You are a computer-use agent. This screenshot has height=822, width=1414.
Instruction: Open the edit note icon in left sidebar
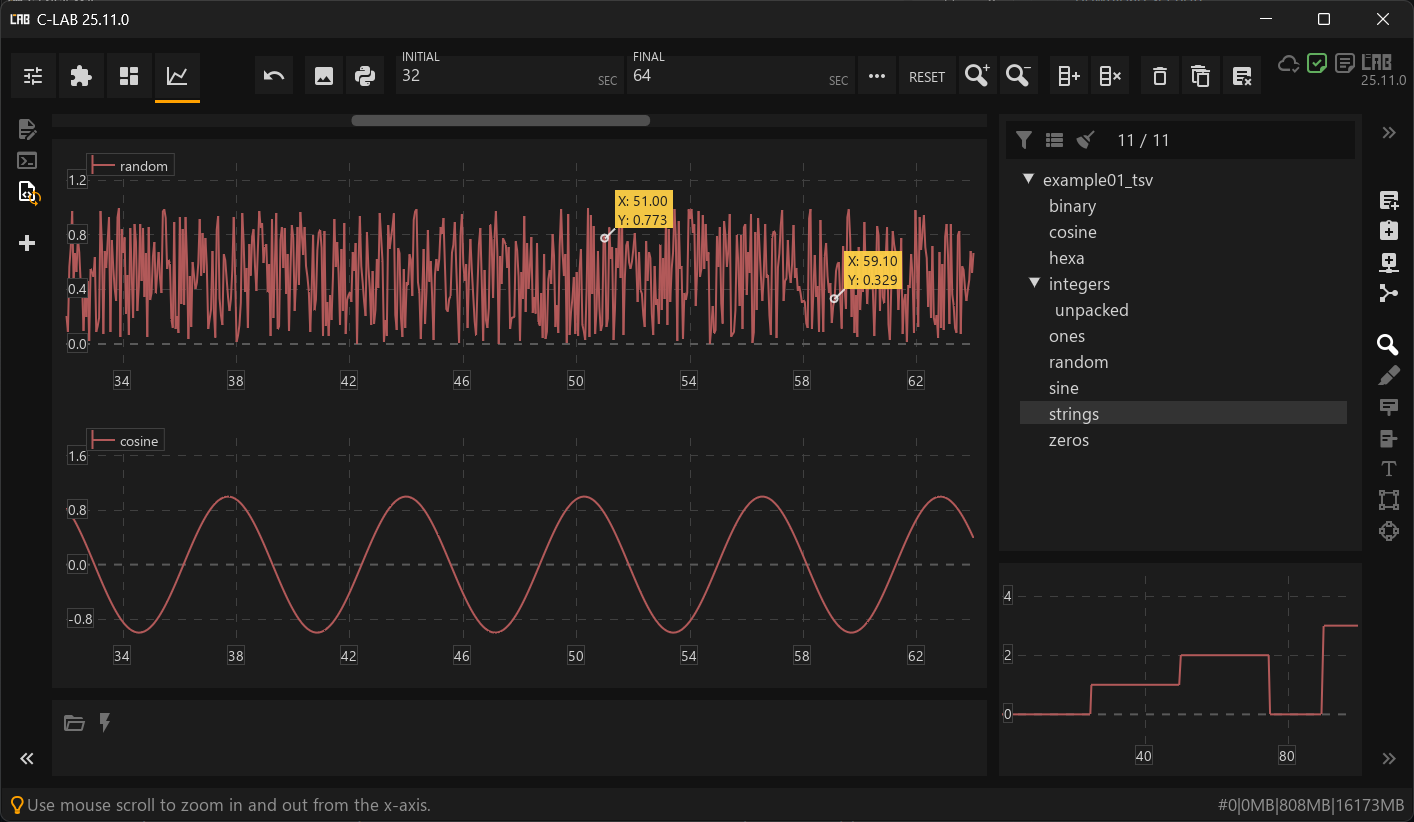tap(27, 129)
